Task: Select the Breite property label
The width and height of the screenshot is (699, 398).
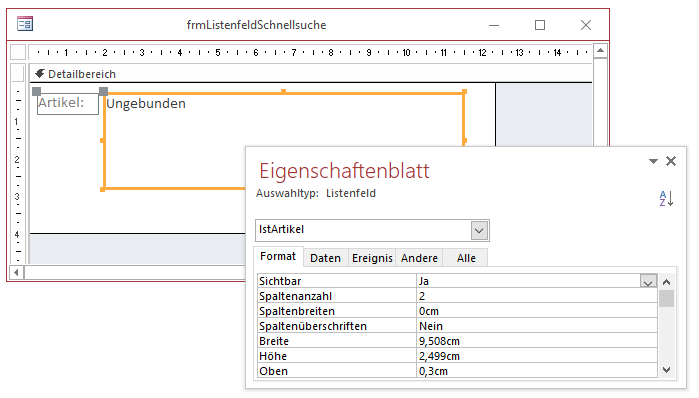Action: (x=337, y=341)
